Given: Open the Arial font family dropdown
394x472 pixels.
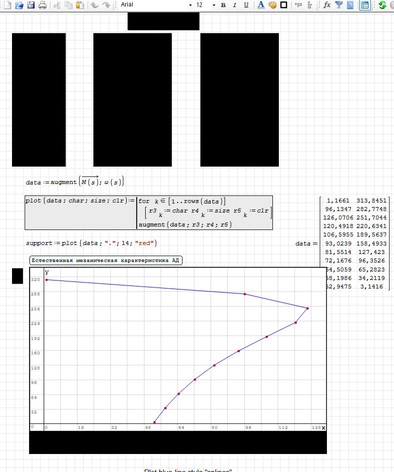Looking at the screenshot, I should (x=156, y=5).
